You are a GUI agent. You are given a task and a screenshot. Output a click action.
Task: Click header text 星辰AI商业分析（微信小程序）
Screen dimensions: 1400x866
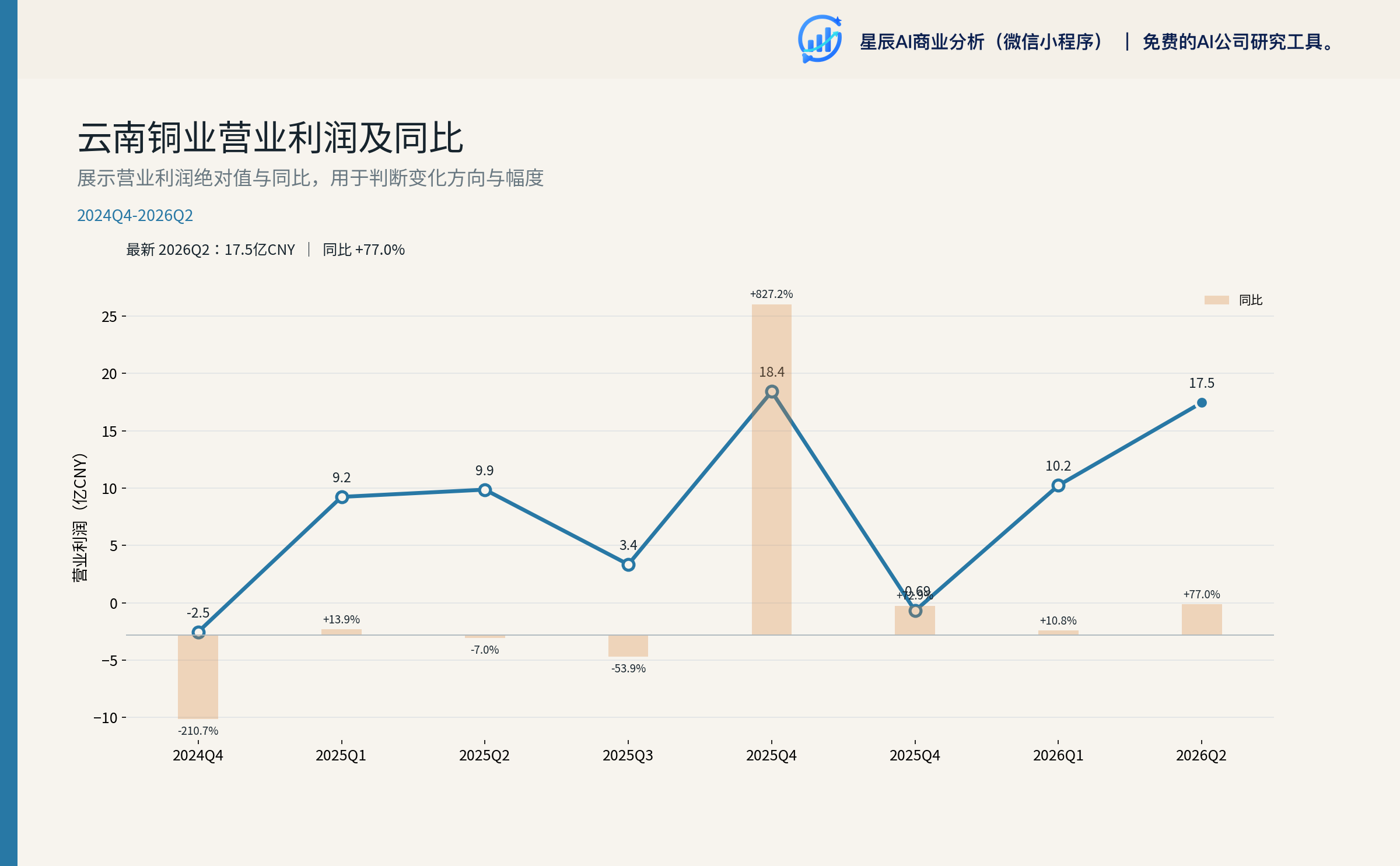pyautogui.click(x=982, y=42)
